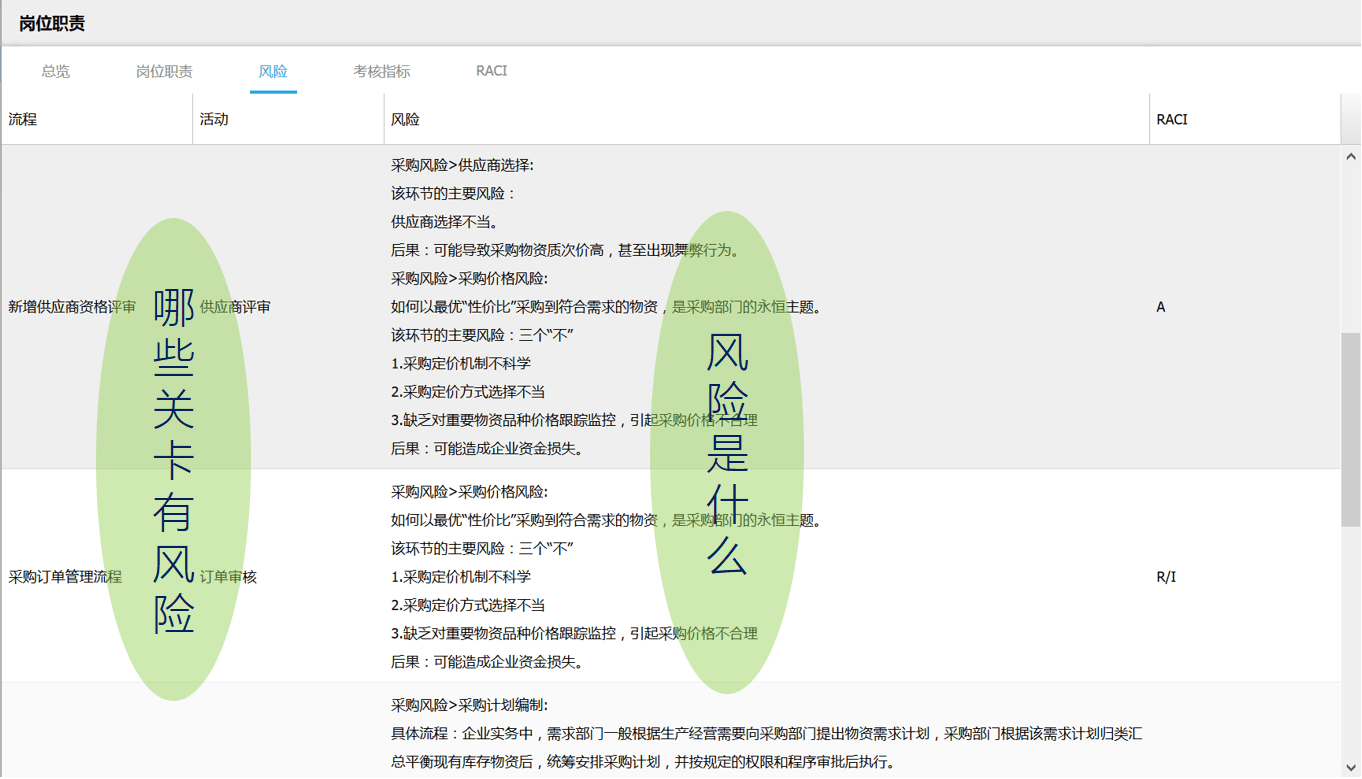Select the active 风险 tab
Image resolution: width=1362 pixels, height=779 pixels.
(273, 71)
